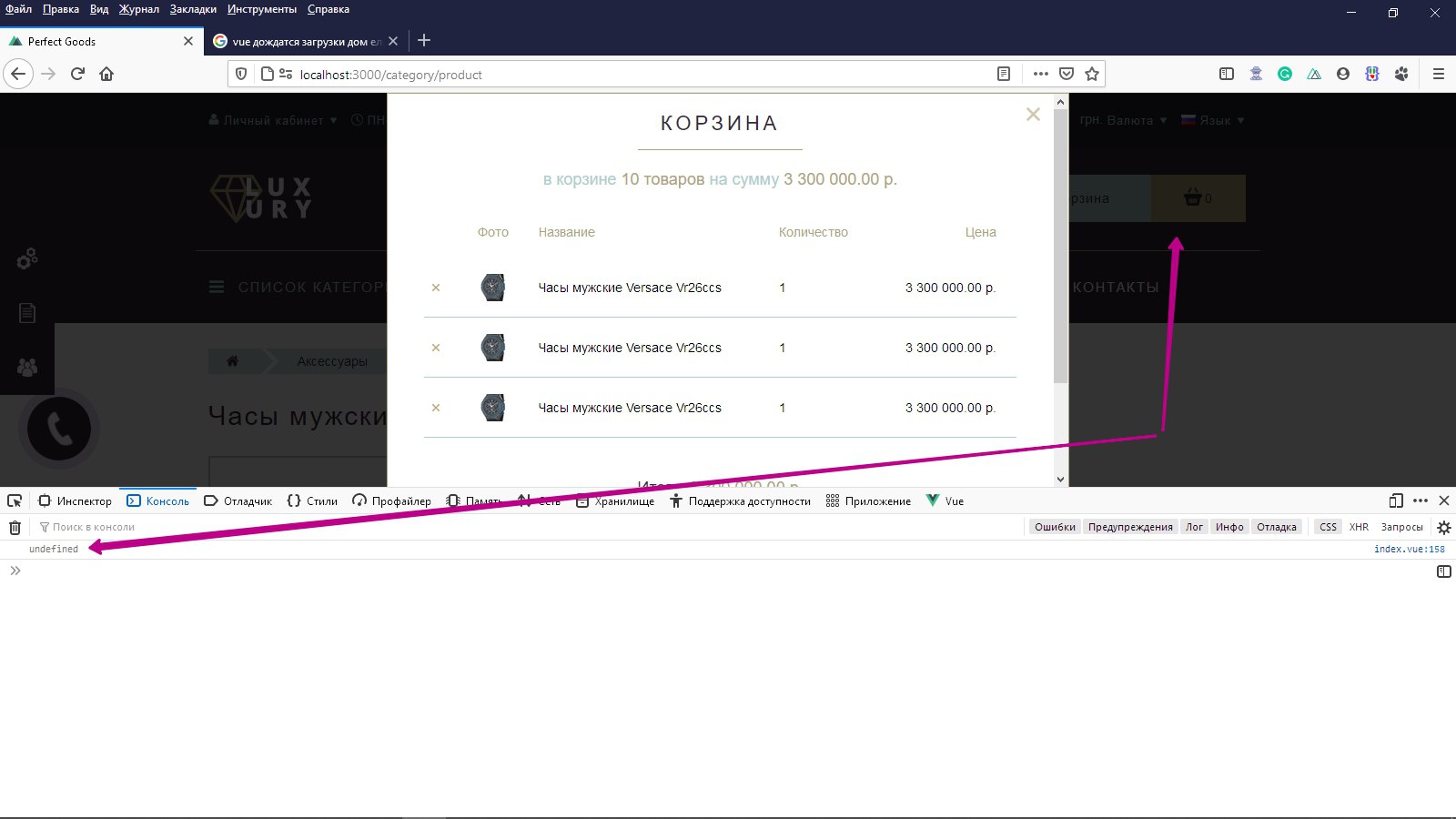This screenshot has height=819, width=1456.
Task: Open the Правка menu
Action: [61, 9]
